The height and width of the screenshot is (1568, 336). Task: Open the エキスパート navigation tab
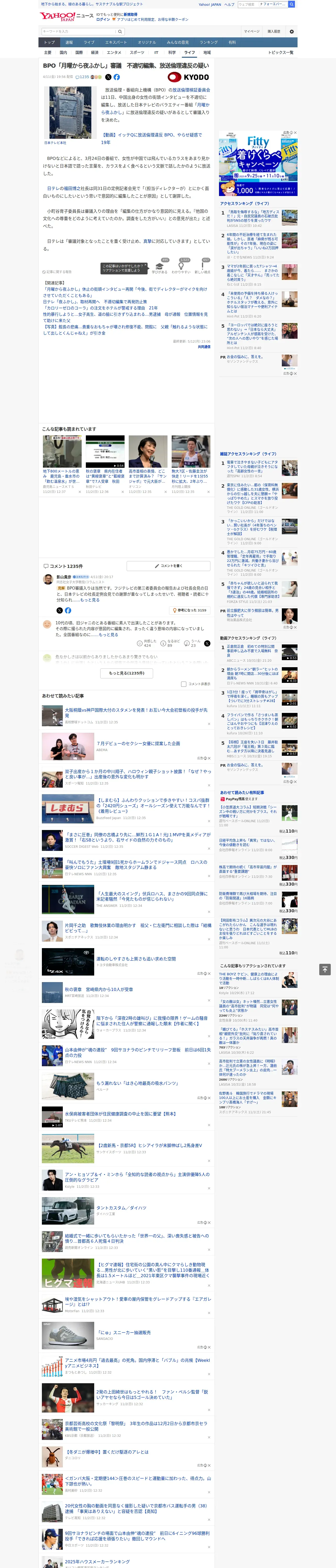[x=116, y=42]
